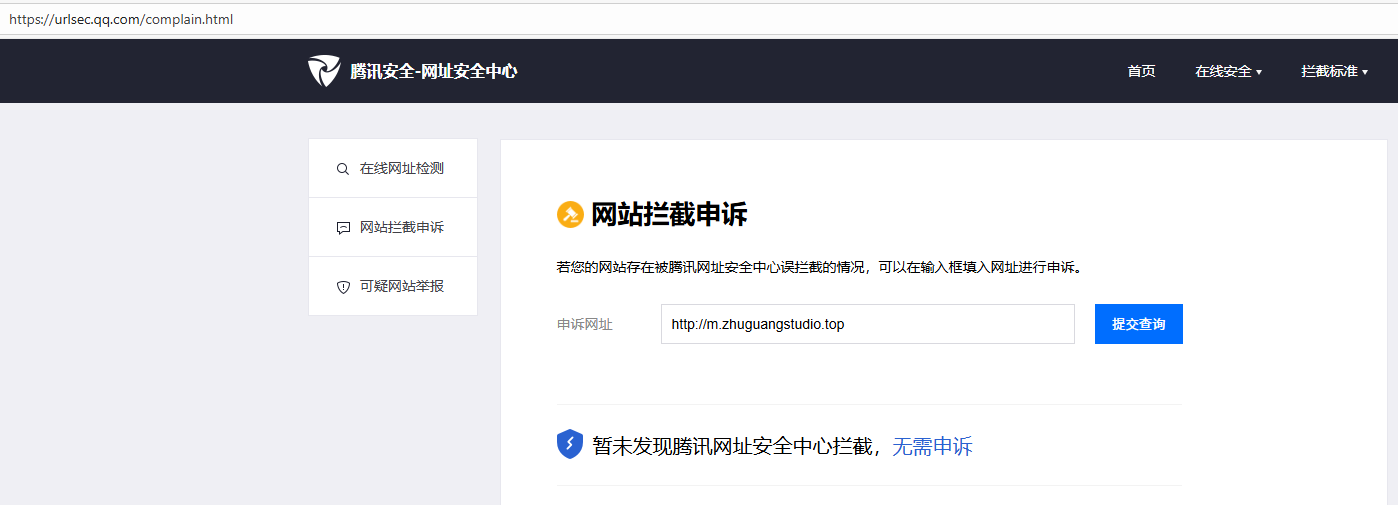Select 可疑网站举报 in the sidebar
Viewport: 1398px width, 505px height.
(393, 286)
